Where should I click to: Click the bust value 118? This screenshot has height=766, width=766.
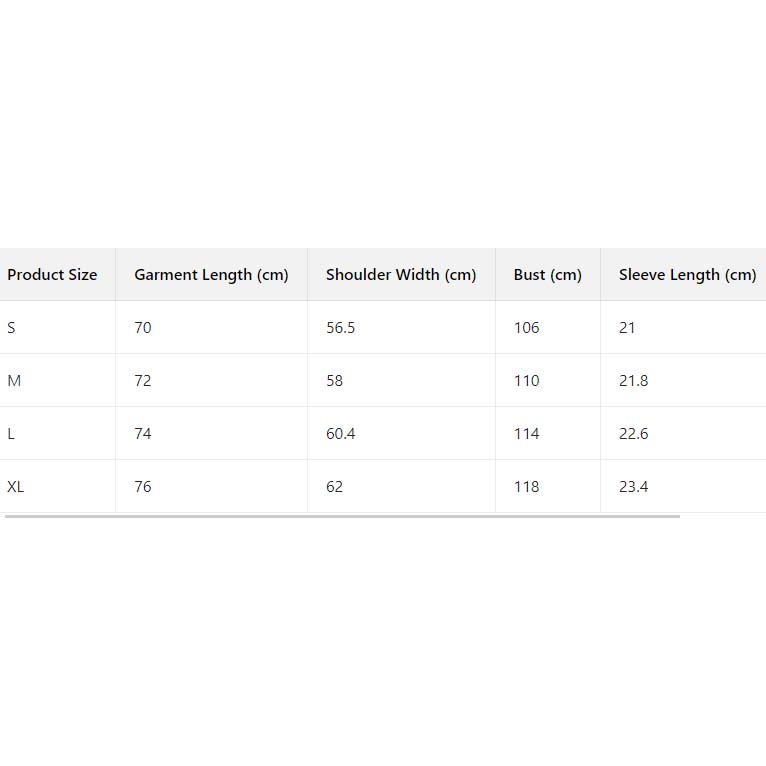point(526,487)
